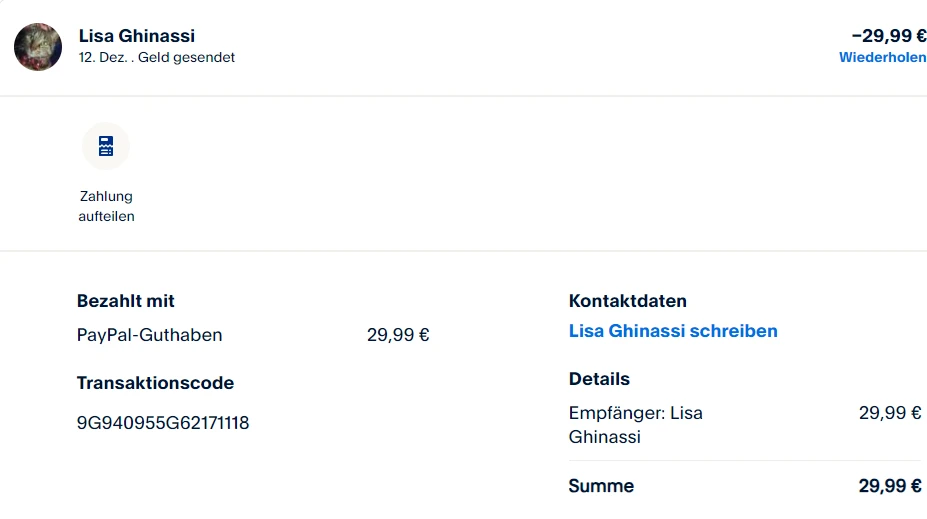Click the Bezahlt mit heading
The width and height of the screenshot is (927, 519).
pos(126,301)
